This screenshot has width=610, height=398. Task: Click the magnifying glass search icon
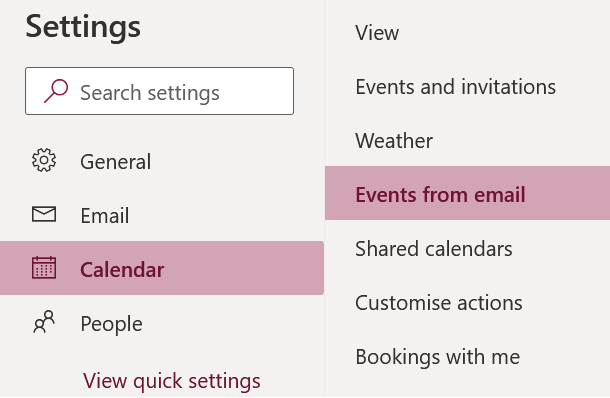pyautogui.click(x=56, y=91)
